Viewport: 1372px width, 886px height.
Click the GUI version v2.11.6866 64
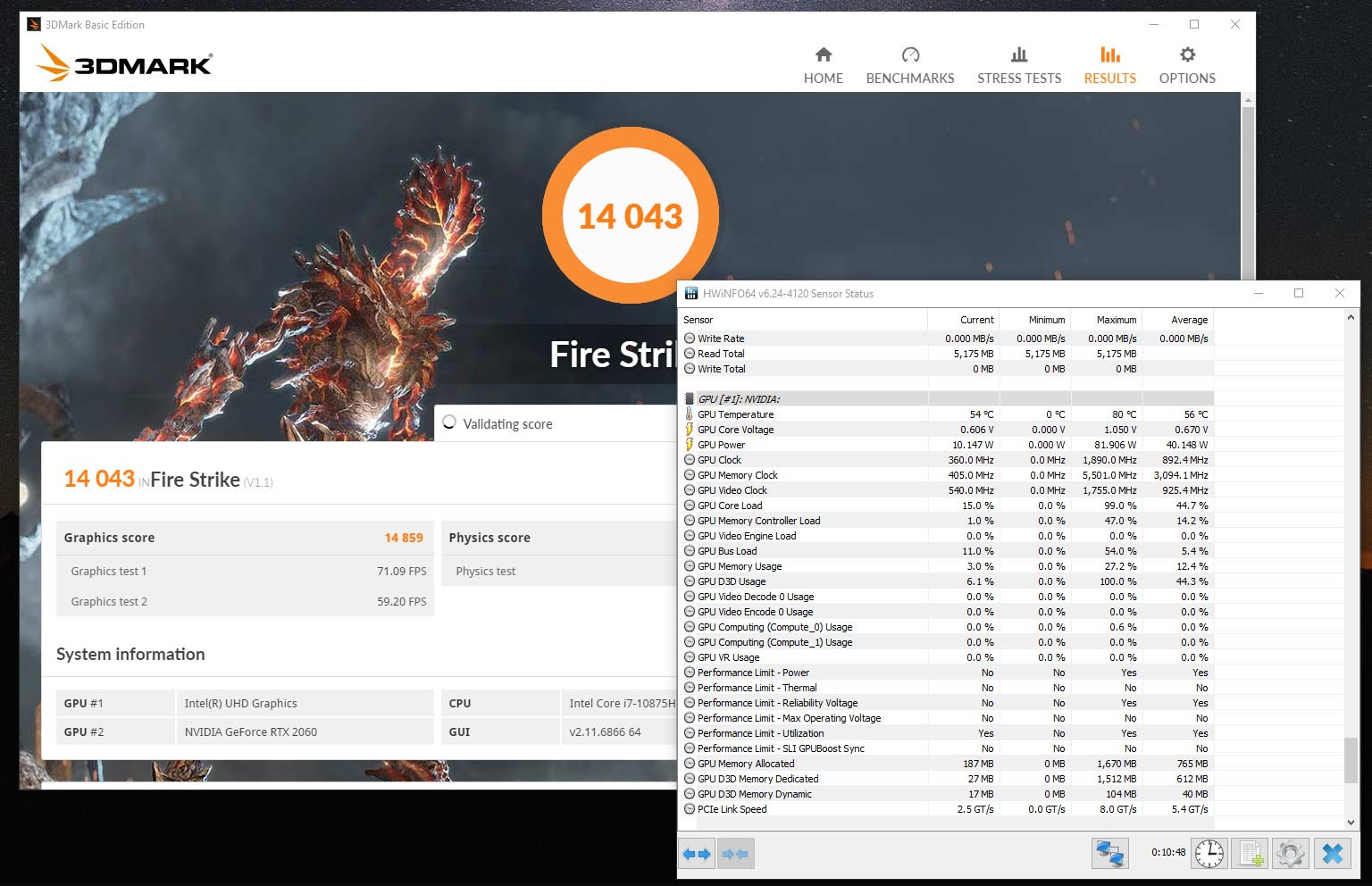pos(605,732)
